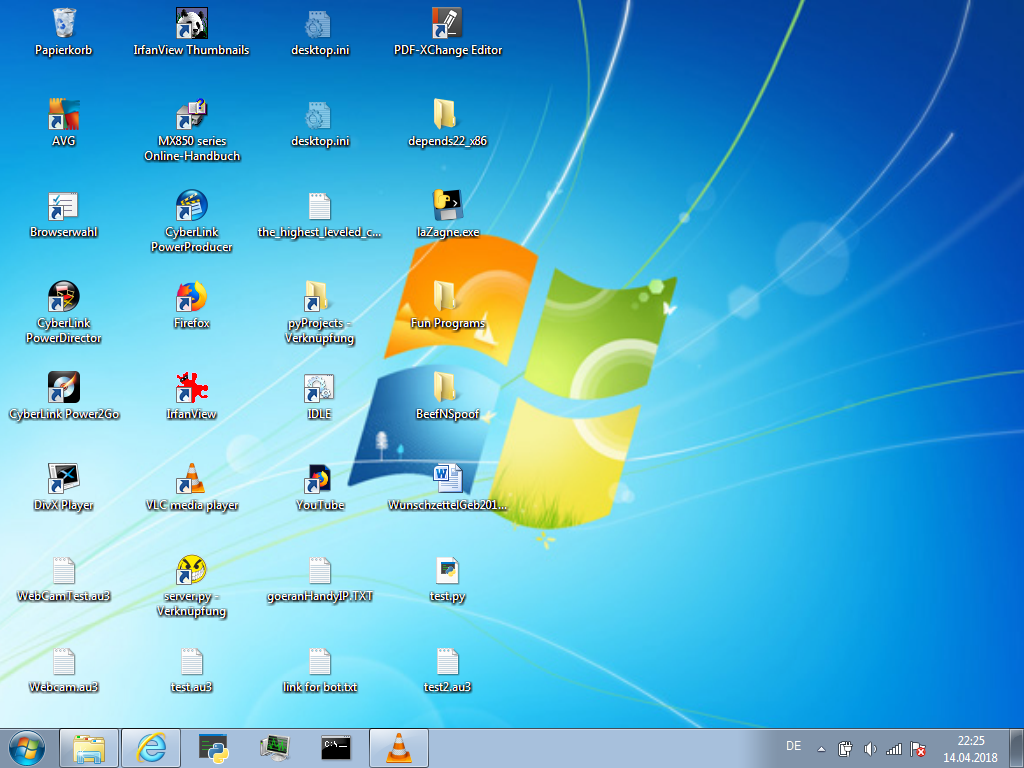Open the network signal tray icon

point(893,749)
